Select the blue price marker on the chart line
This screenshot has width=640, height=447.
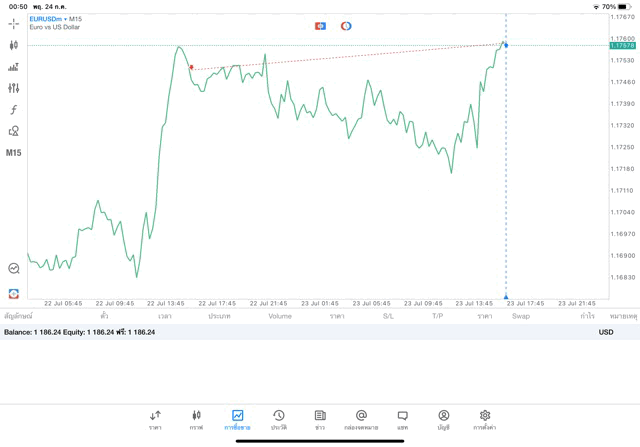coord(506,45)
